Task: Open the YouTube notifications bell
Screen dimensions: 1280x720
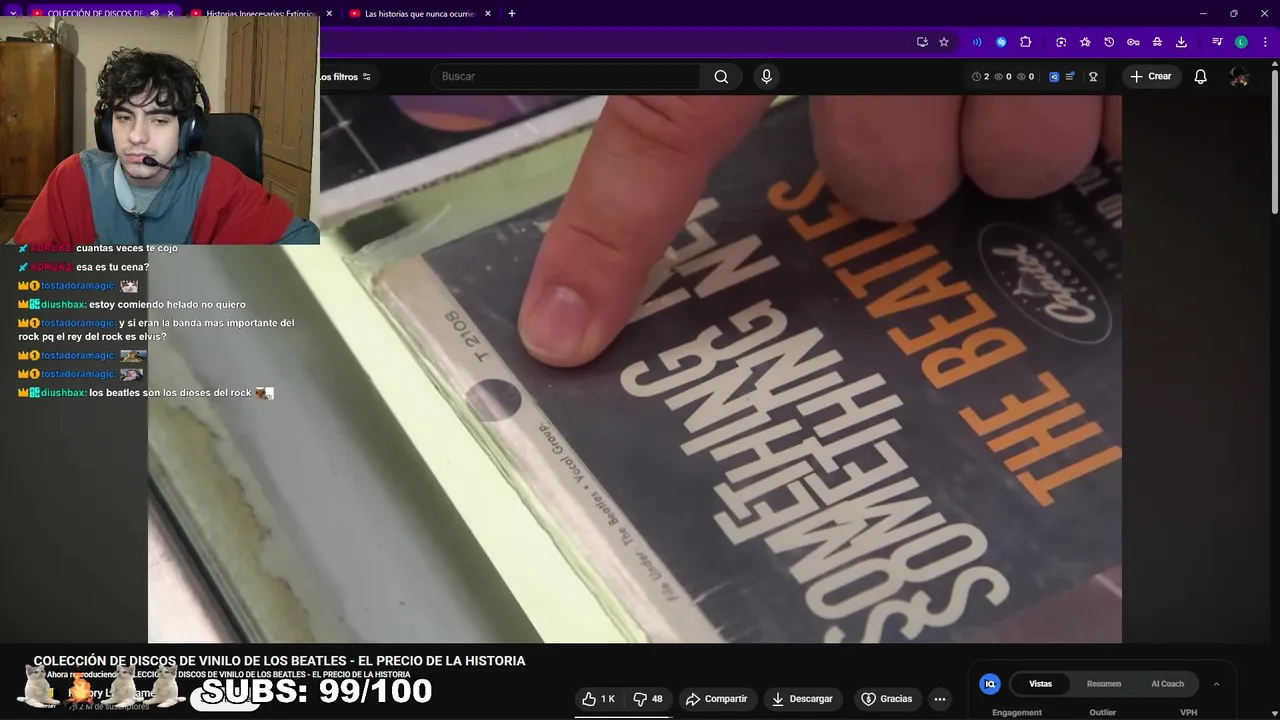Action: coord(1200,77)
